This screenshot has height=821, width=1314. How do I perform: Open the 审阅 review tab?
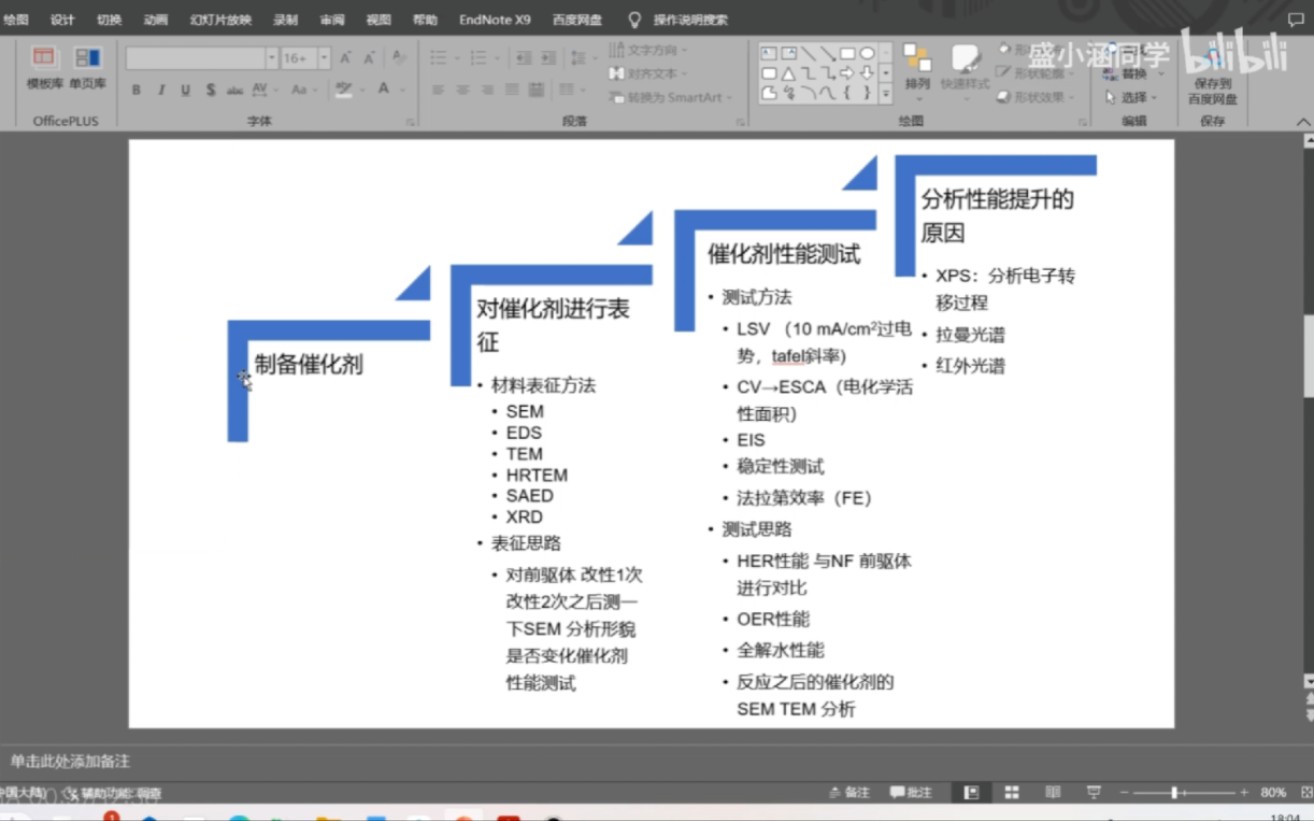tap(332, 20)
